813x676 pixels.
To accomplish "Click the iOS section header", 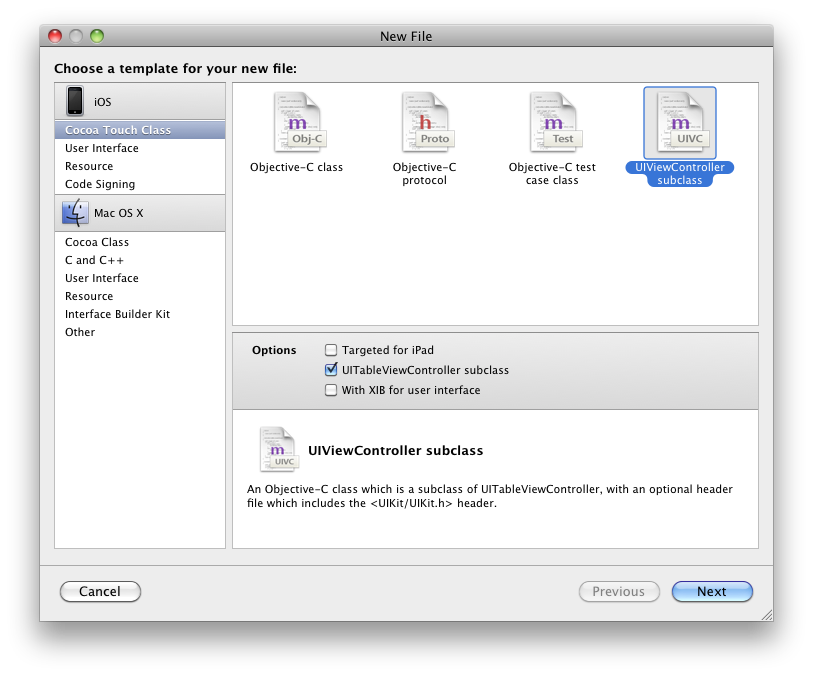I will (140, 102).
